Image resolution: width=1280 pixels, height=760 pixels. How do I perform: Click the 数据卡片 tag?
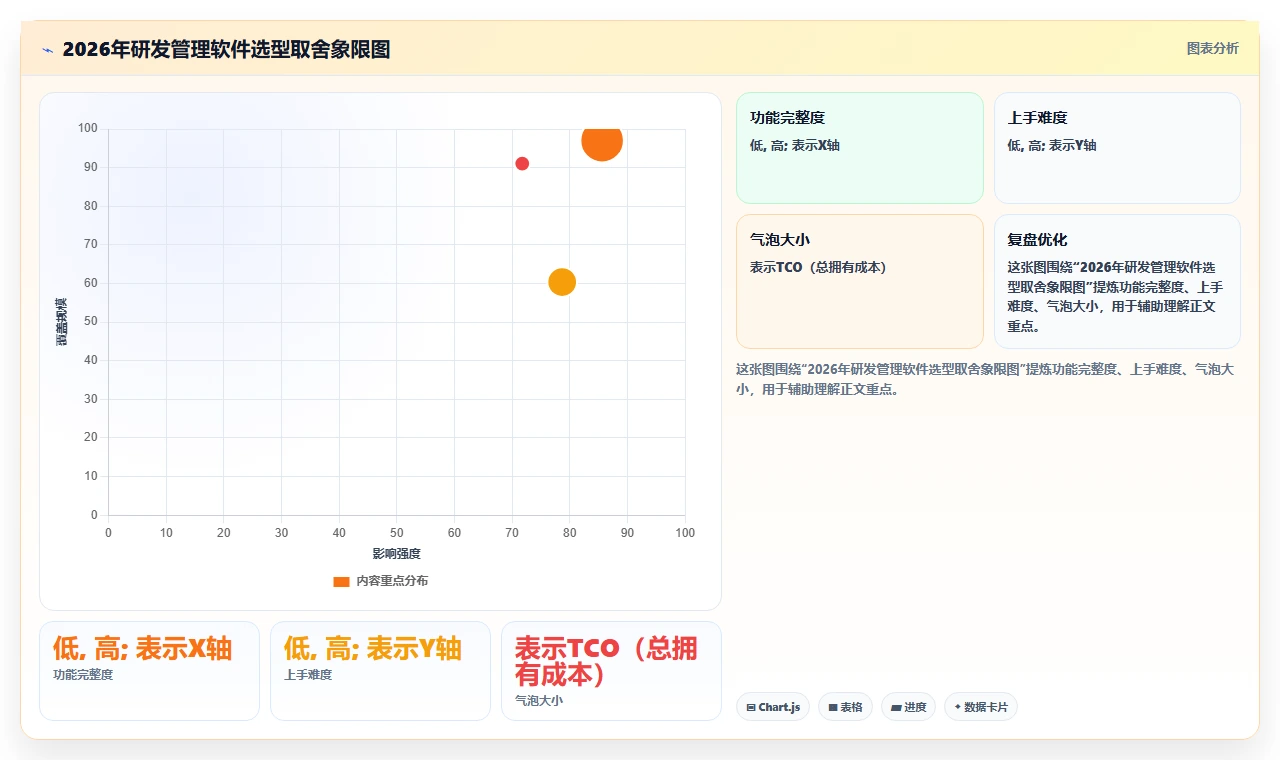[x=981, y=707]
